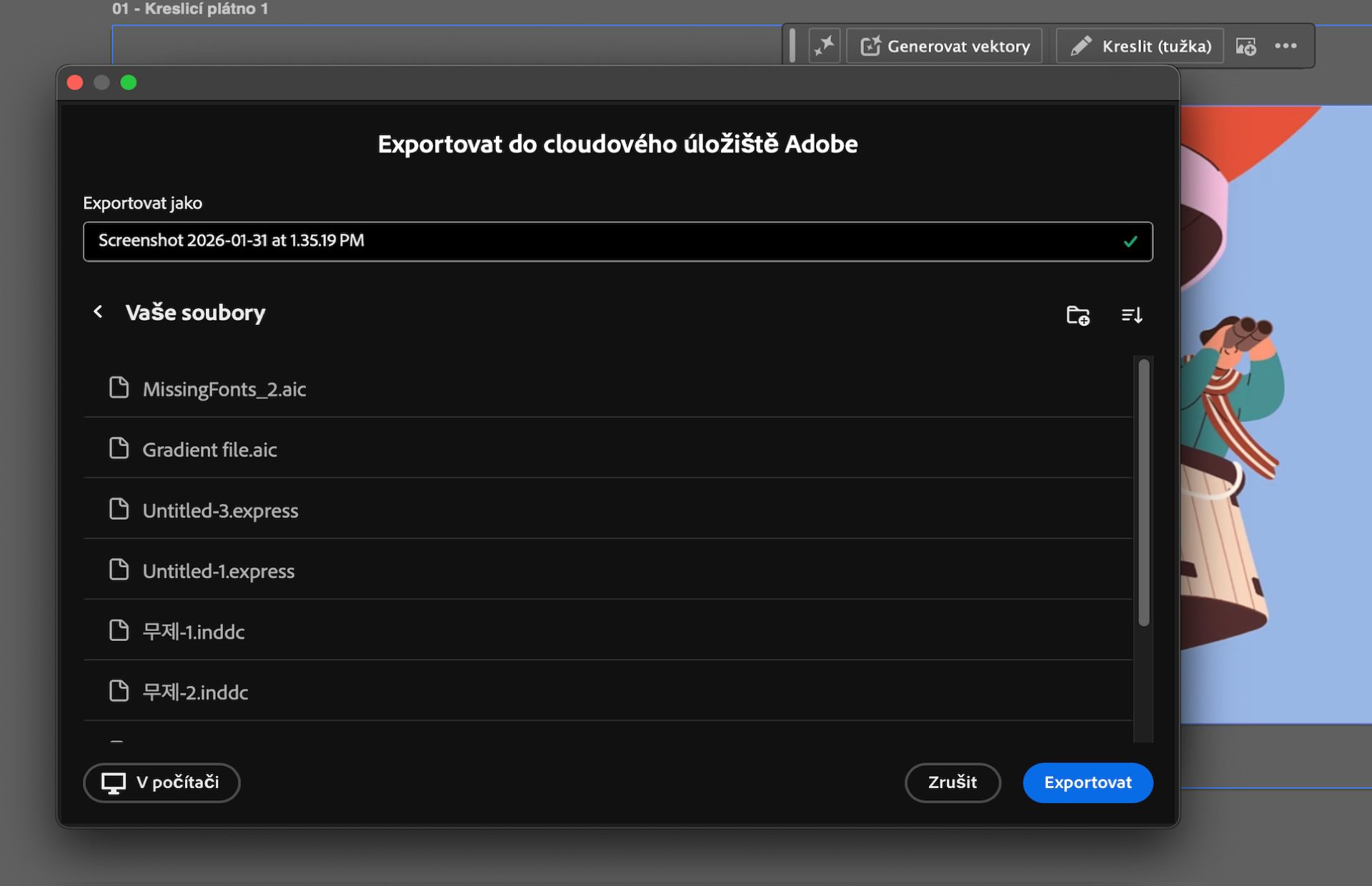Click the Exportovat button
Viewport: 1372px width, 886px height.
click(1088, 782)
